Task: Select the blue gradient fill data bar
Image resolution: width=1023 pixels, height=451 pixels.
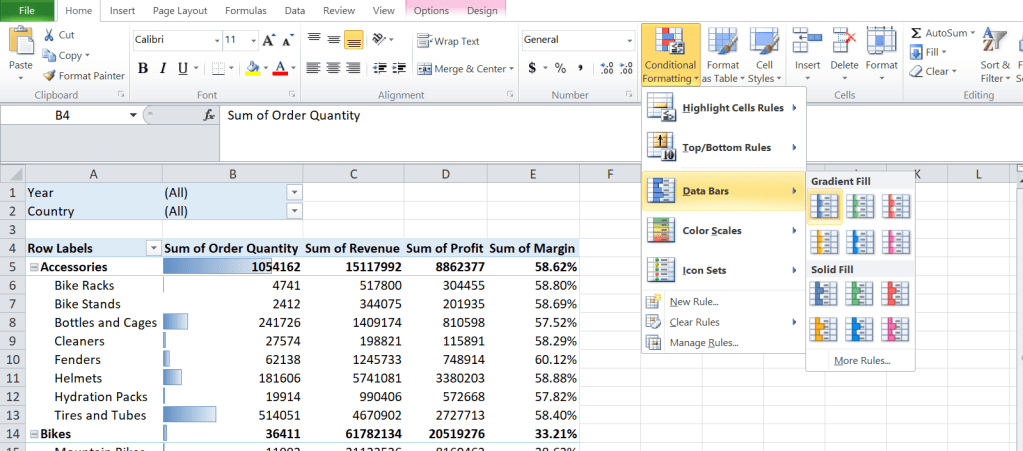Action: click(x=825, y=206)
